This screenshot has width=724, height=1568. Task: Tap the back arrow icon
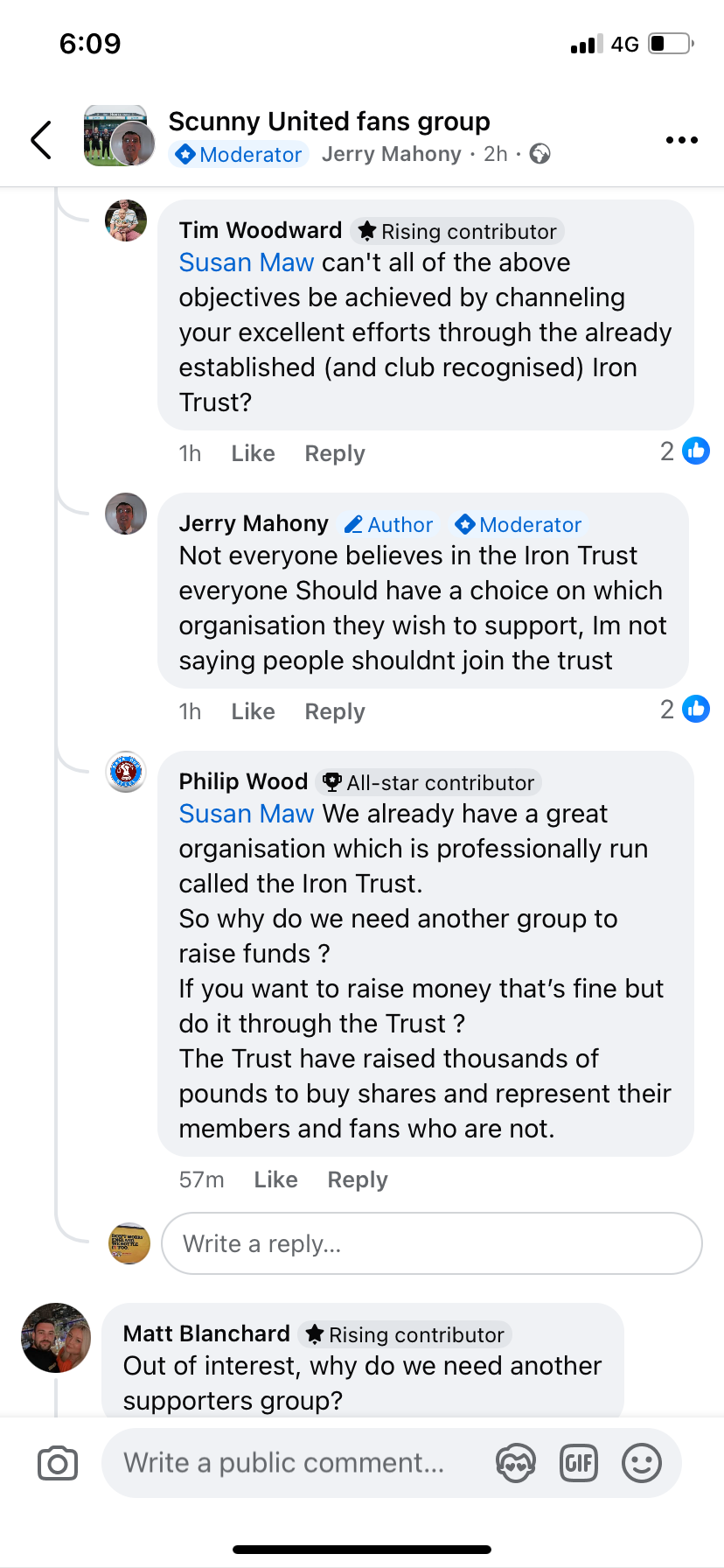pyautogui.click(x=41, y=140)
